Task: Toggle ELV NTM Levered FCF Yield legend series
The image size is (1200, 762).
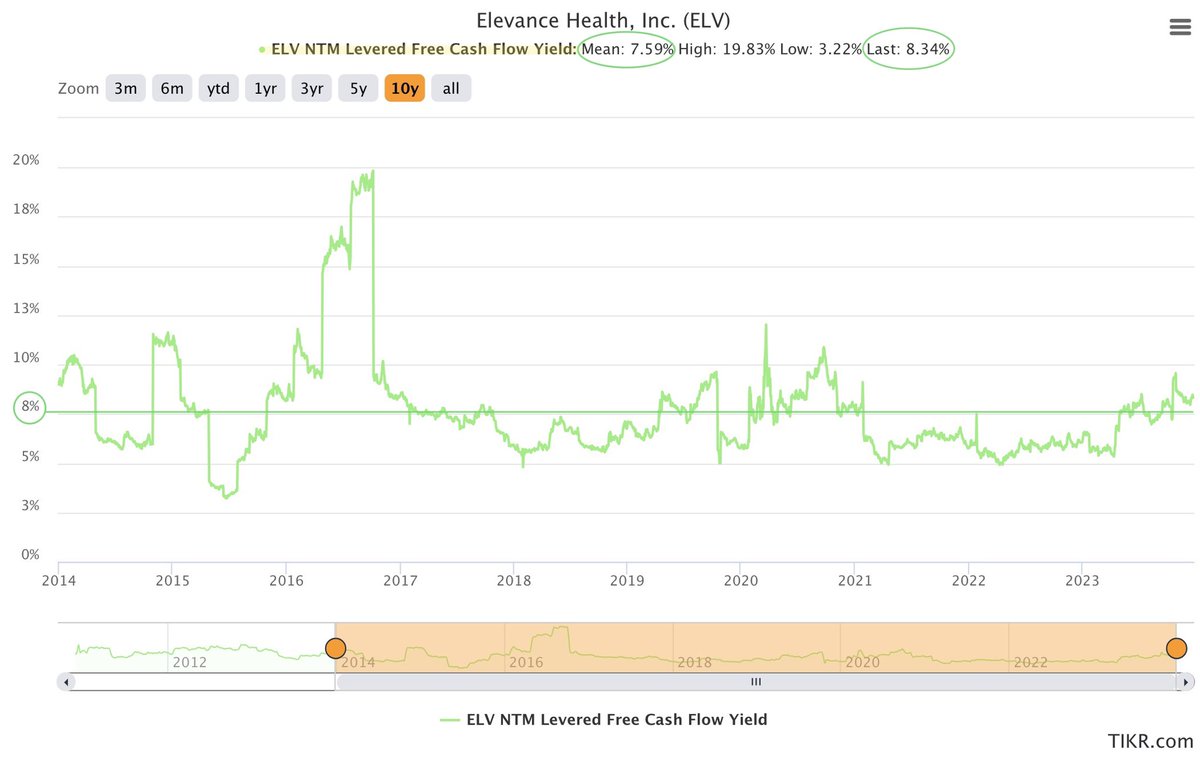Action: (x=603, y=719)
